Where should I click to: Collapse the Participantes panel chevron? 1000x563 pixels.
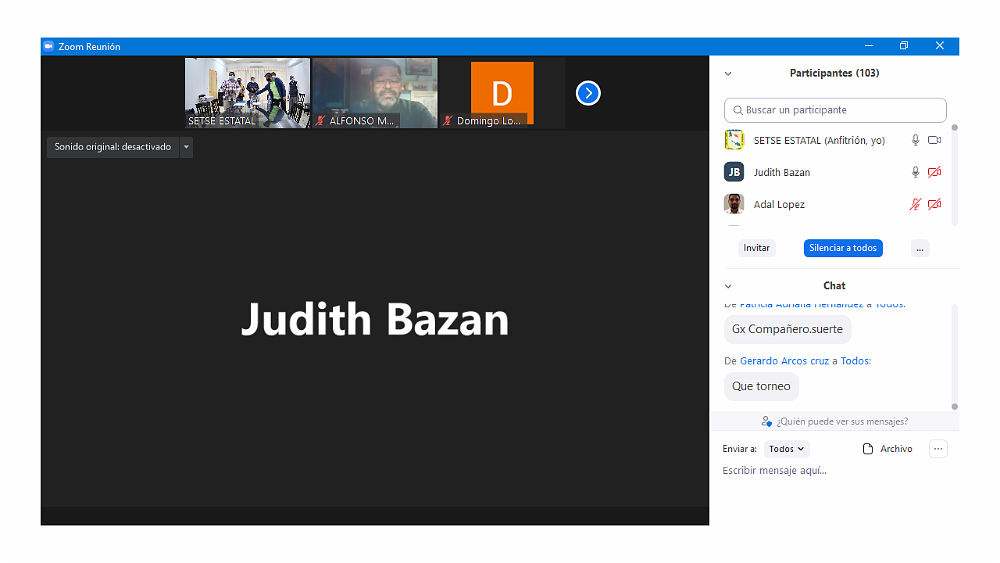pyautogui.click(x=728, y=73)
